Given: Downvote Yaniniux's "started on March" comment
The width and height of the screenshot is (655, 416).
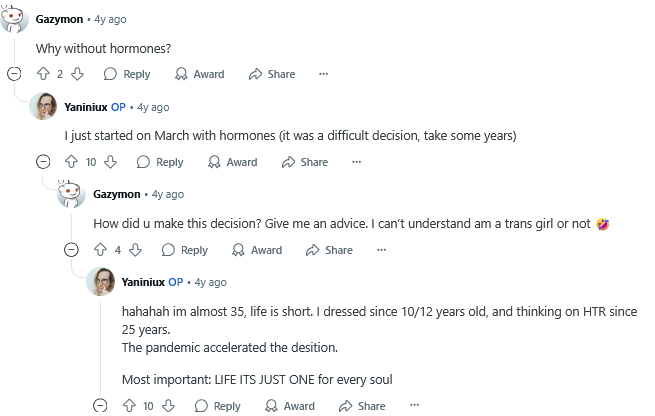Looking at the screenshot, I should click(109, 162).
